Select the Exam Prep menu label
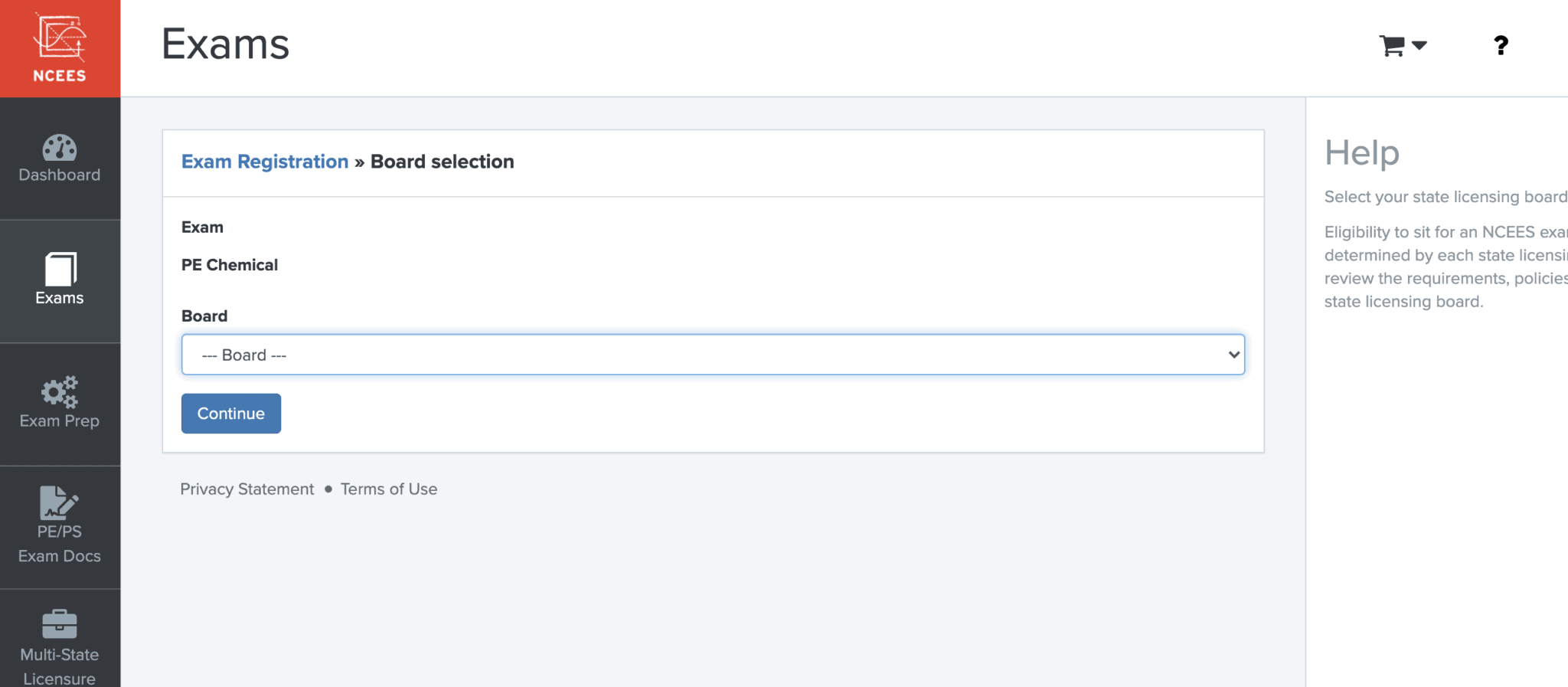This screenshot has height=687, width=1568. pos(60,420)
